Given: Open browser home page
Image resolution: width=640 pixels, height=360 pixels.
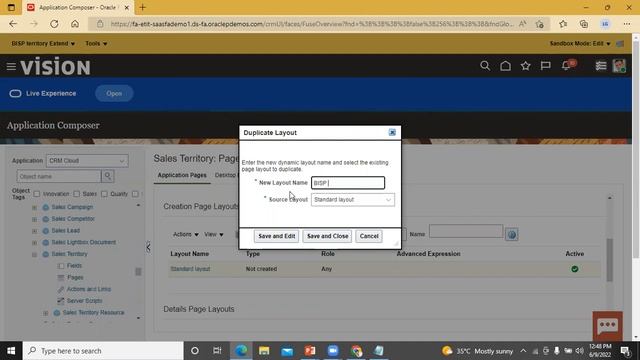Looking at the screenshot, I should (x=75, y=24).
